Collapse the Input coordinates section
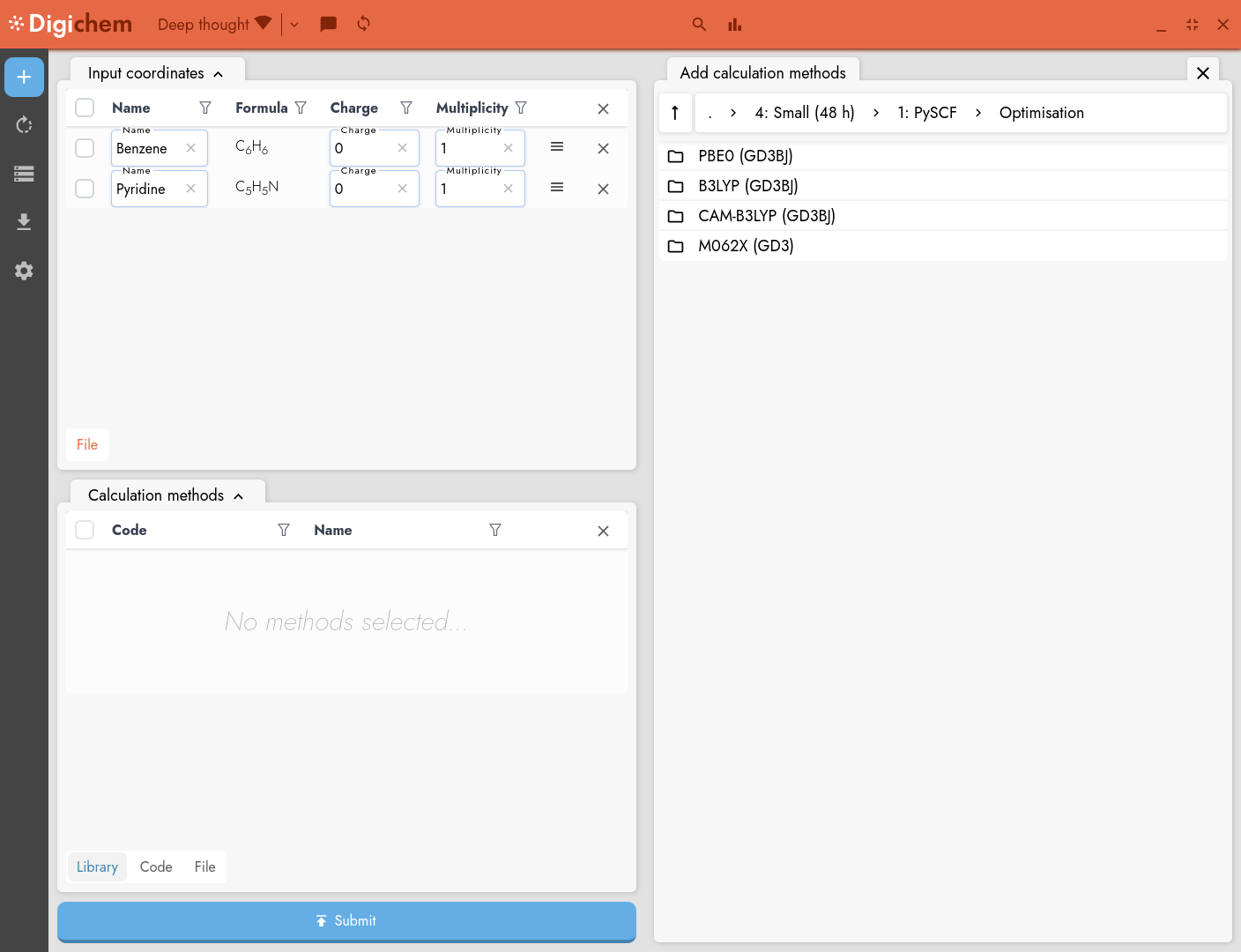 (x=218, y=73)
